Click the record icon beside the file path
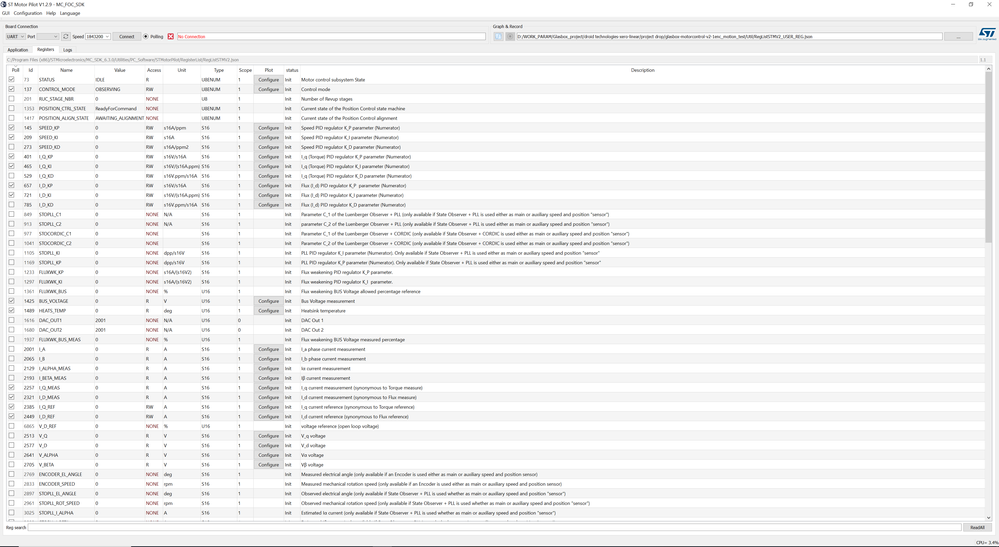Image resolution: width=999 pixels, height=547 pixels. point(510,37)
